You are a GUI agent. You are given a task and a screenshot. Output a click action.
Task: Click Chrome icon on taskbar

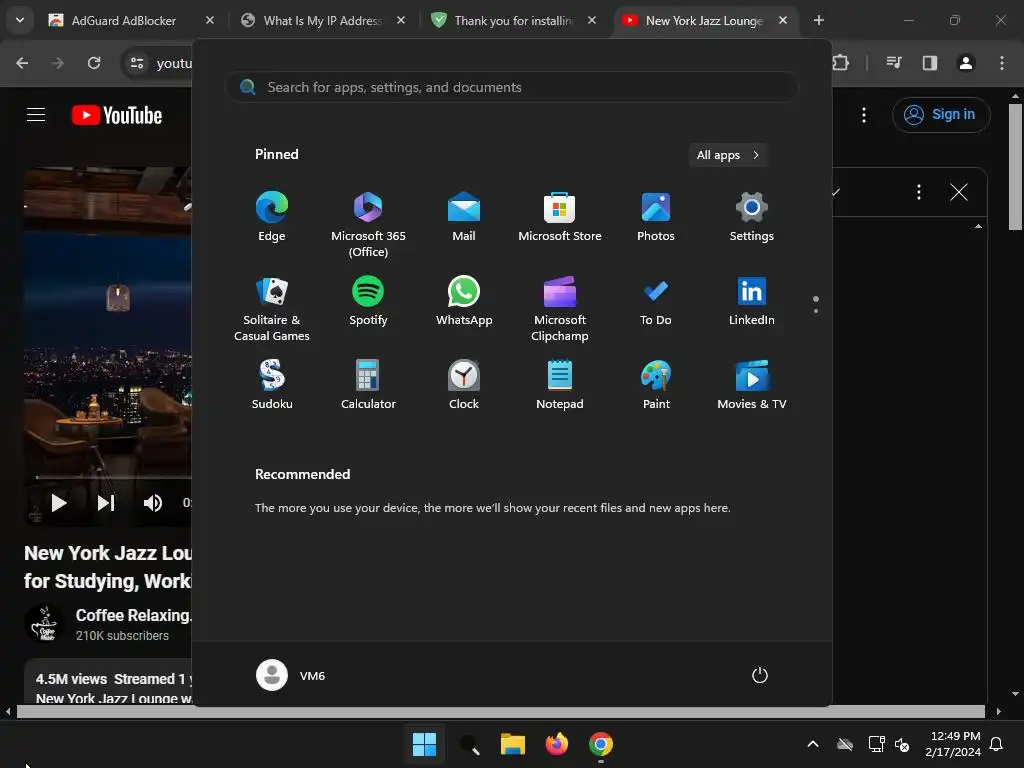pos(601,744)
